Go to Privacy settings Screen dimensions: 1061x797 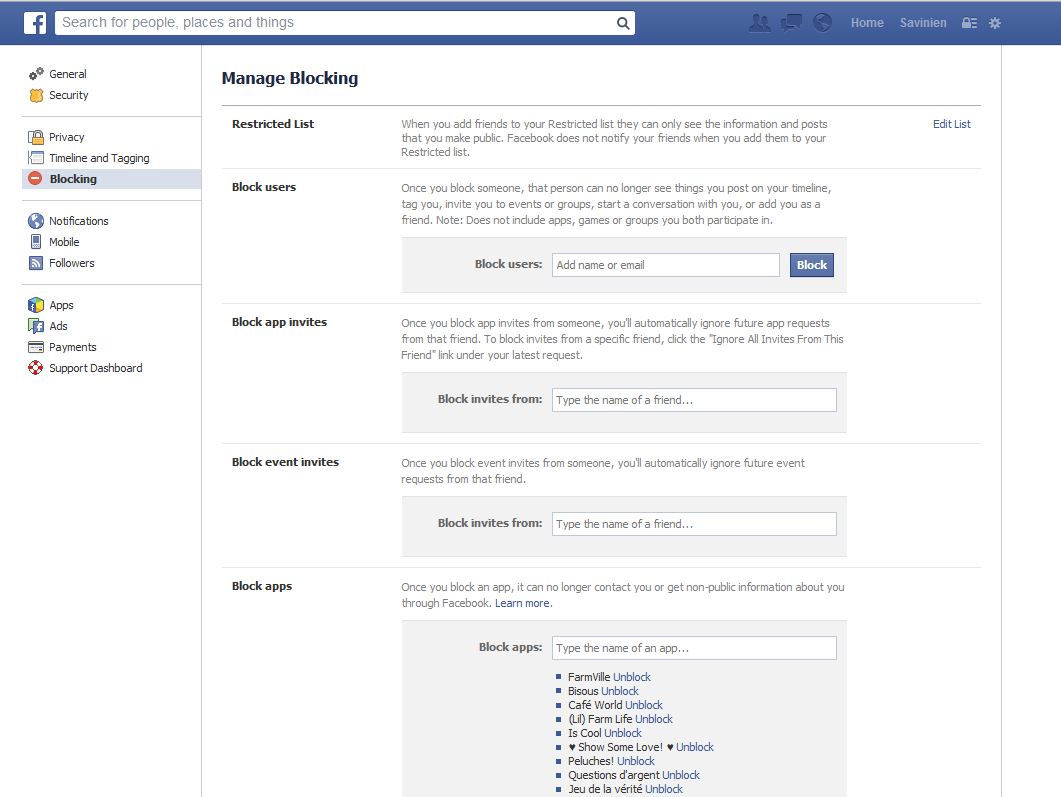(66, 137)
